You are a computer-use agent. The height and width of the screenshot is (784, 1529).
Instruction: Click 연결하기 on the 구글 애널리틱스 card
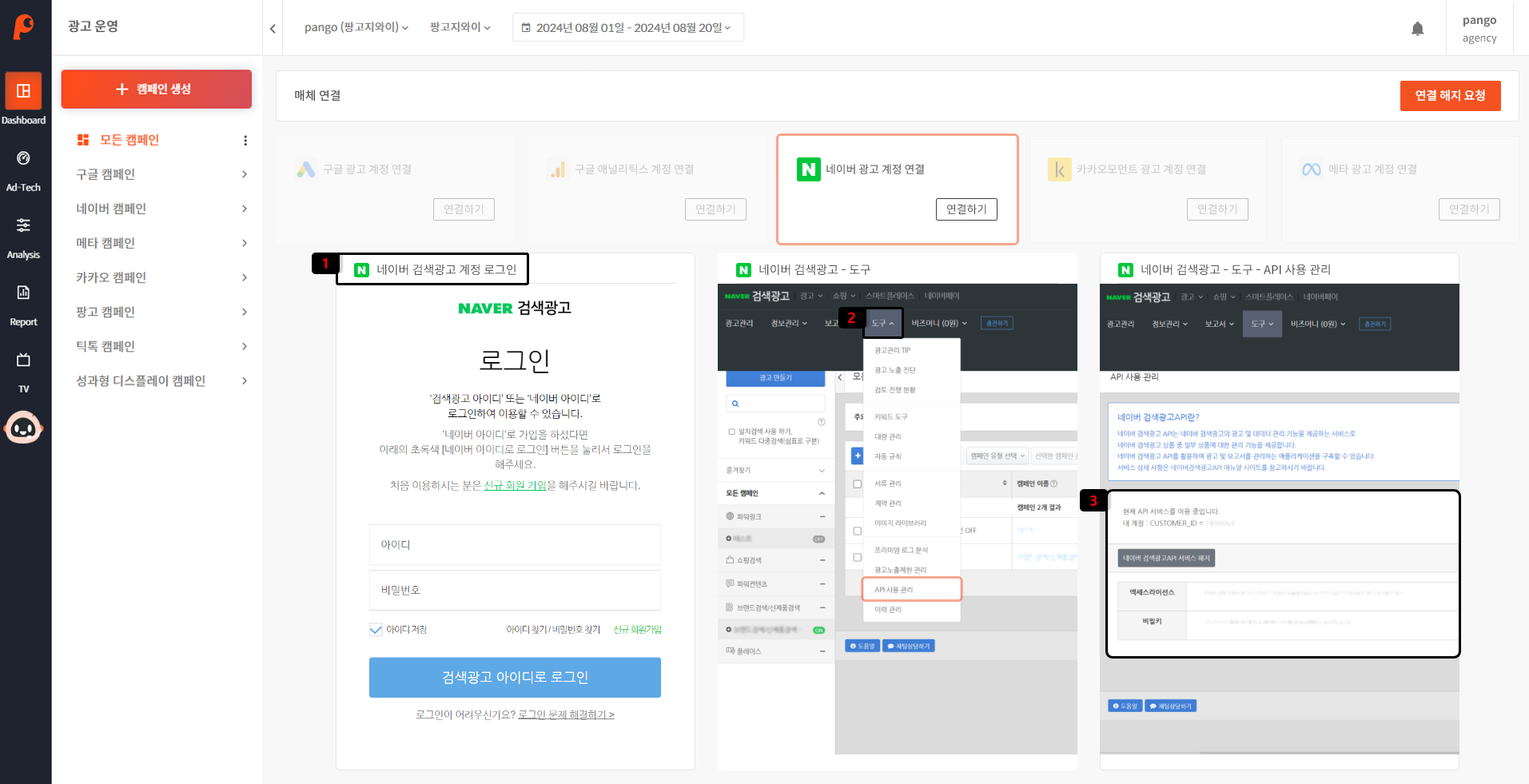click(x=715, y=209)
